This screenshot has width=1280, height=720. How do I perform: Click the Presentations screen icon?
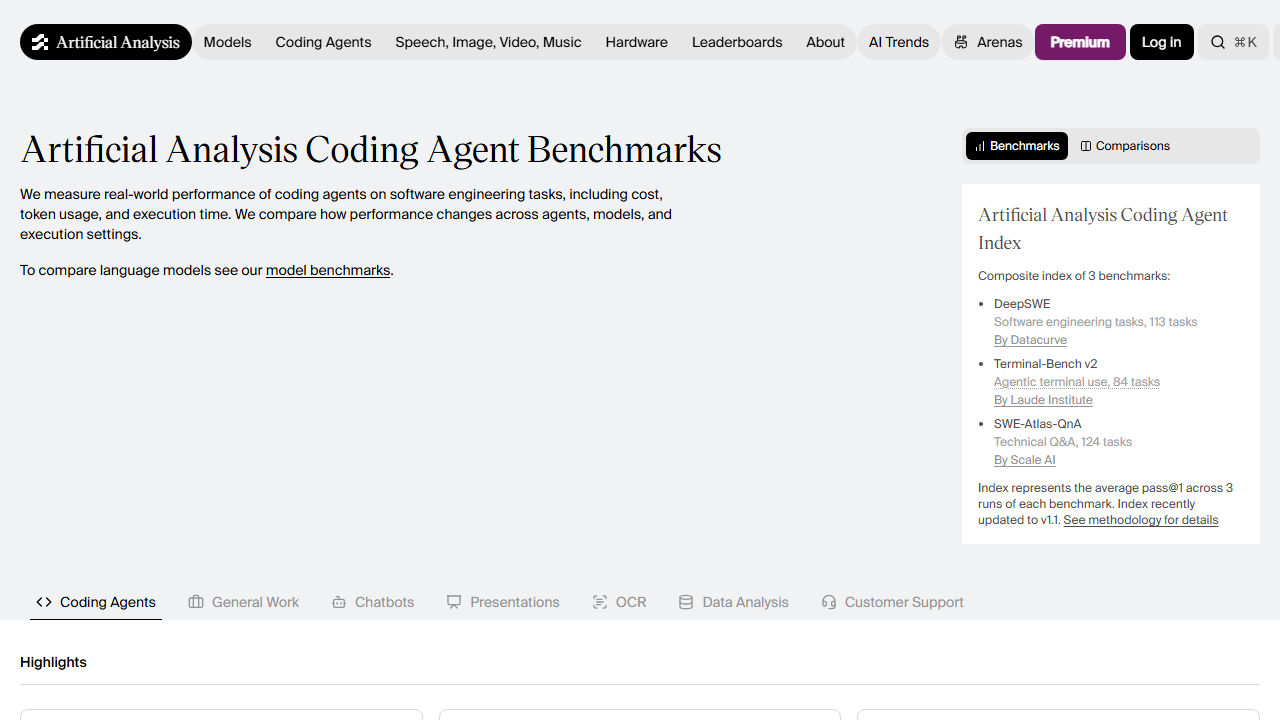click(454, 602)
